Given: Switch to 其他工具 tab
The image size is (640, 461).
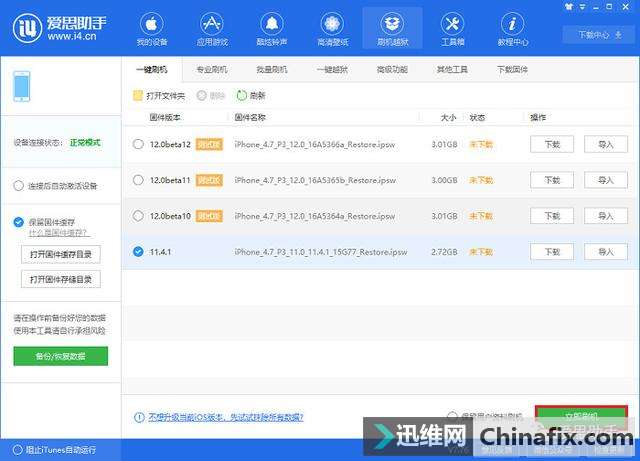Looking at the screenshot, I should point(452,70).
